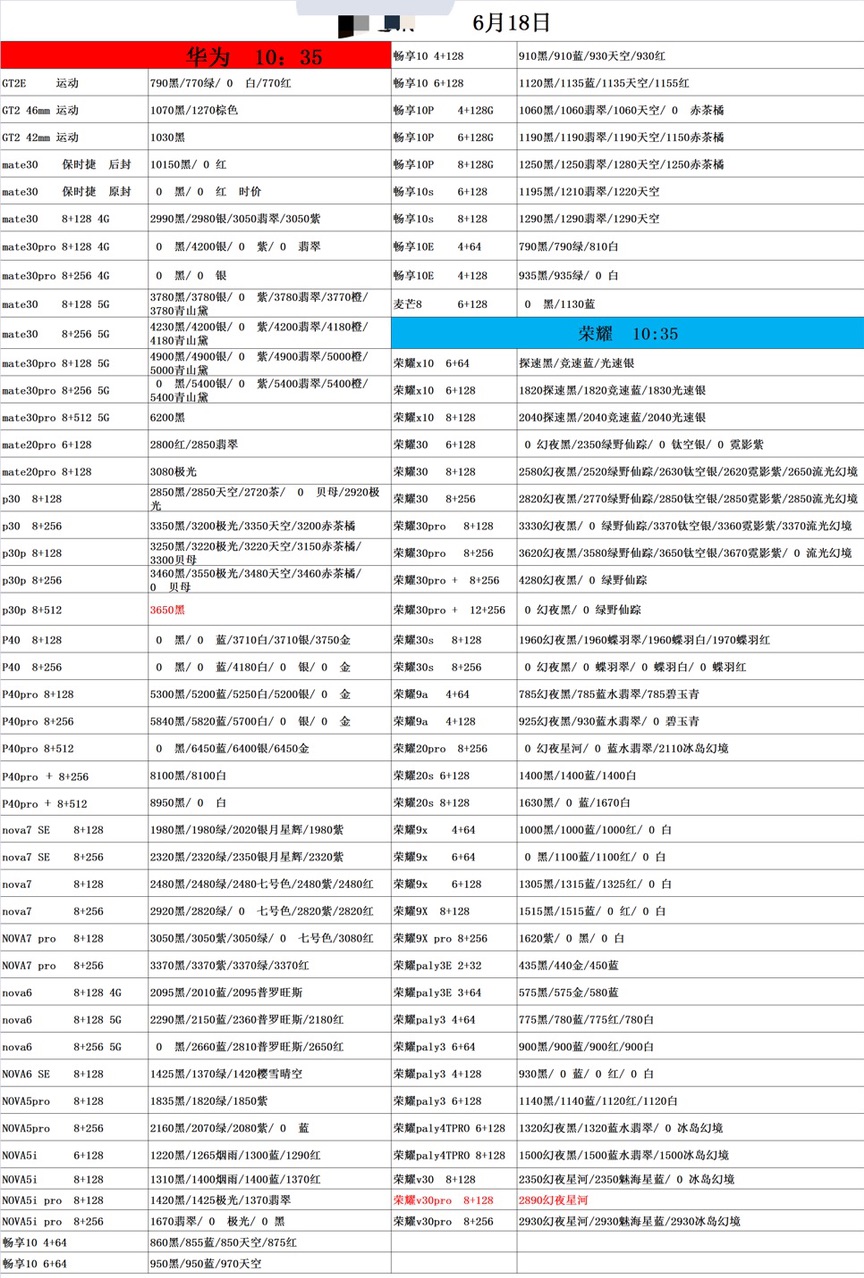Select the 1425黑/1370绿/1420樱雪晴空 price cell

(x=269, y=1074)
